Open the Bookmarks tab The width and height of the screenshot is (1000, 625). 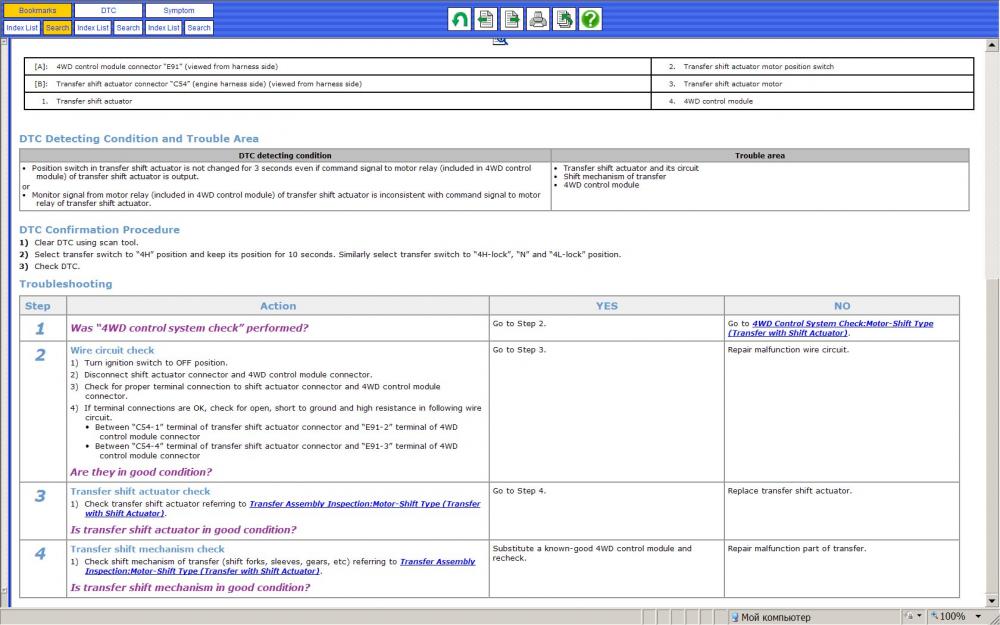pos(37,10)
